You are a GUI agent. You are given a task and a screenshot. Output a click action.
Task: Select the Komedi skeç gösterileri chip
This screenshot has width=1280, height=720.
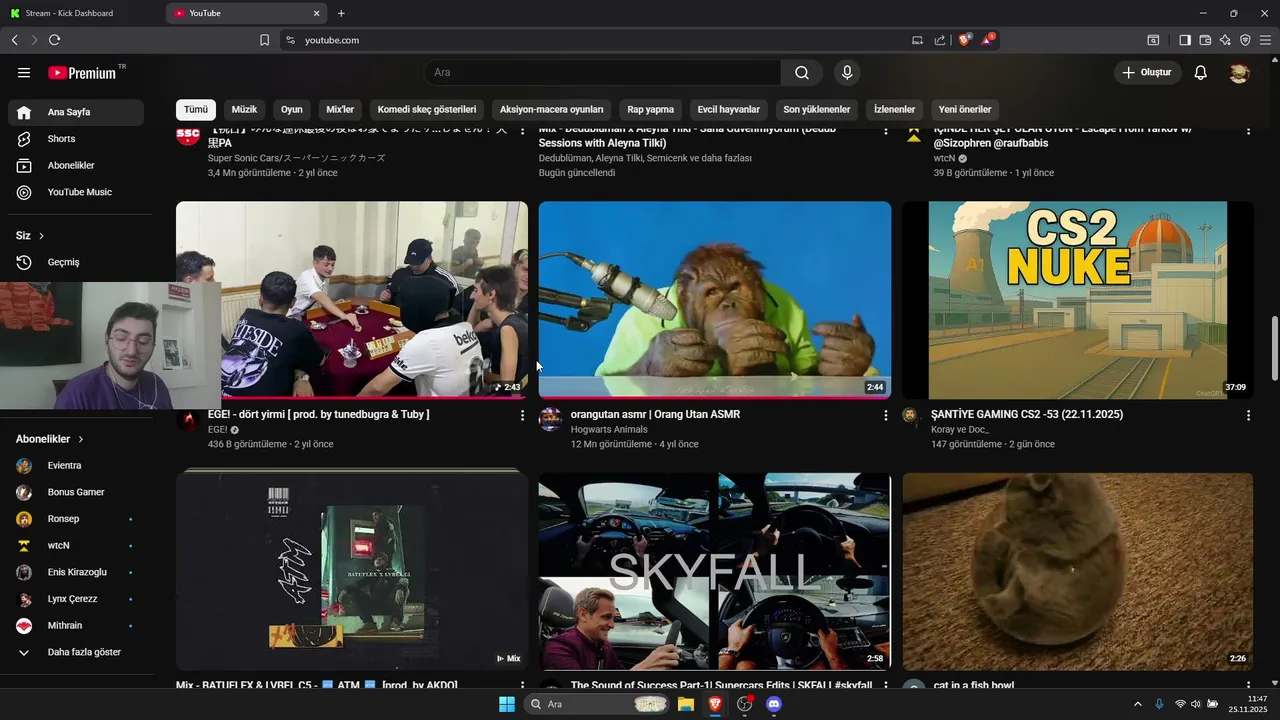point(427,109)
